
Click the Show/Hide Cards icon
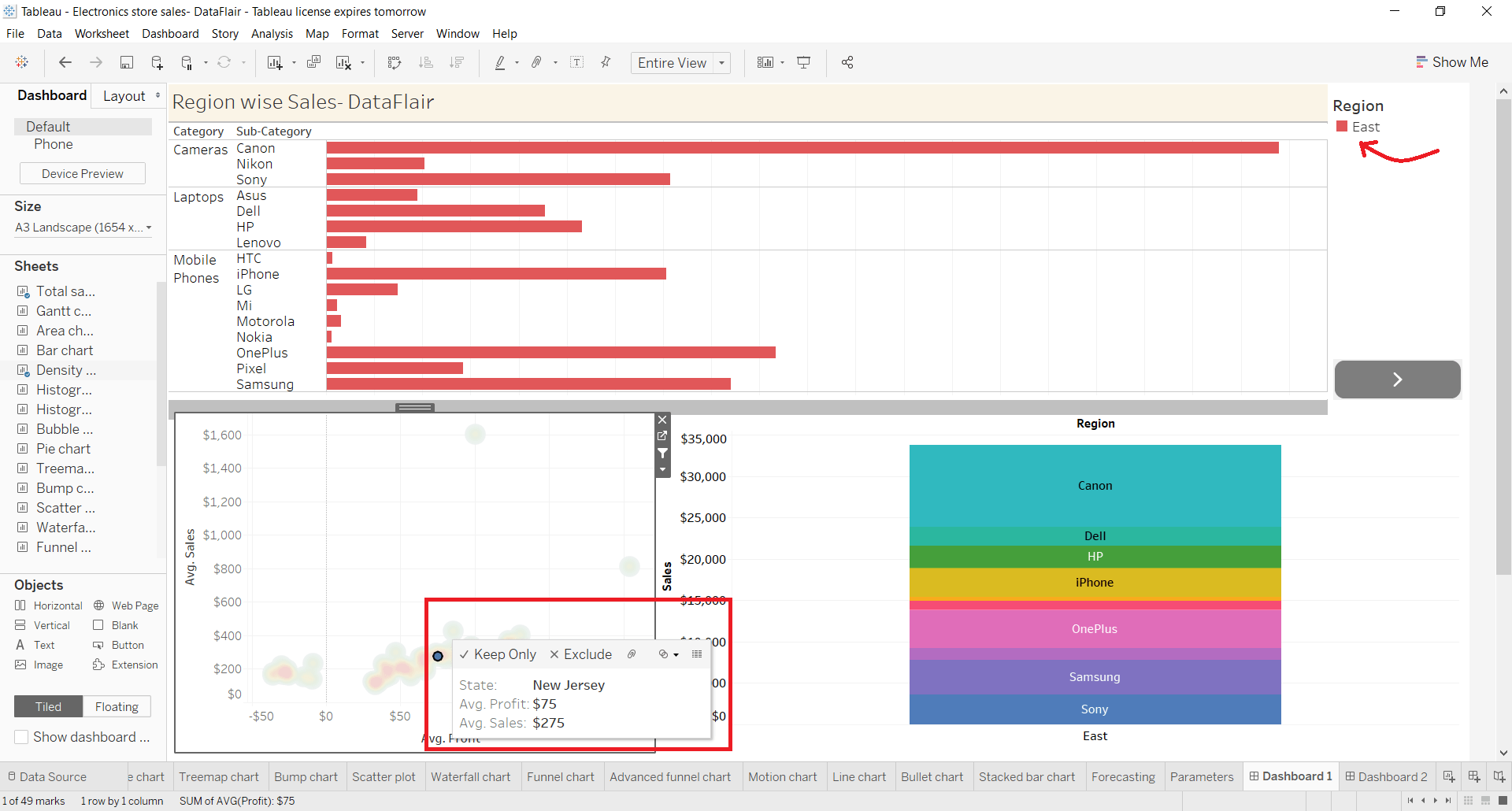(x=765, y=62)
